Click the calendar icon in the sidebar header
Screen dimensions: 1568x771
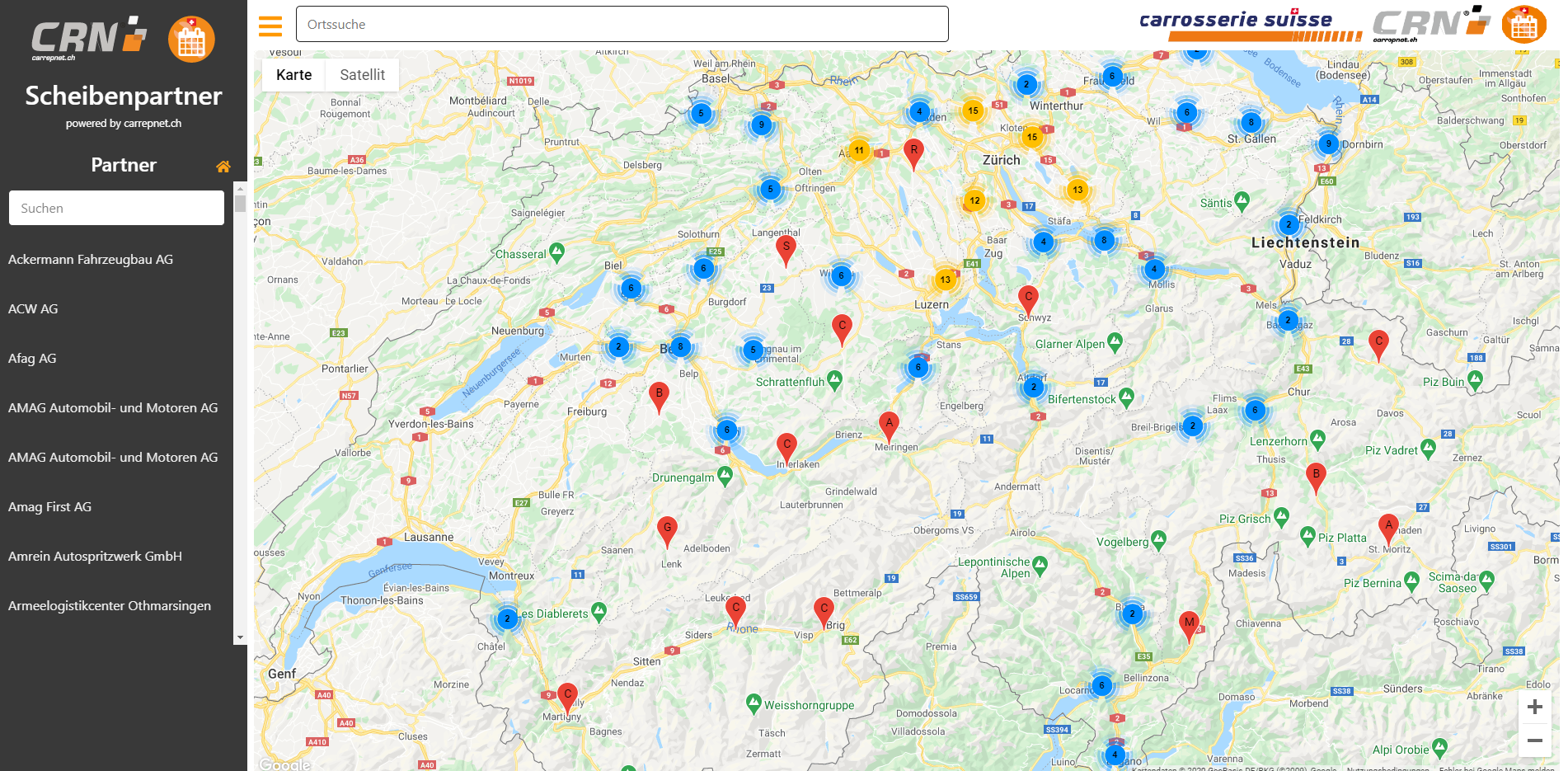[x=191, y=40]
